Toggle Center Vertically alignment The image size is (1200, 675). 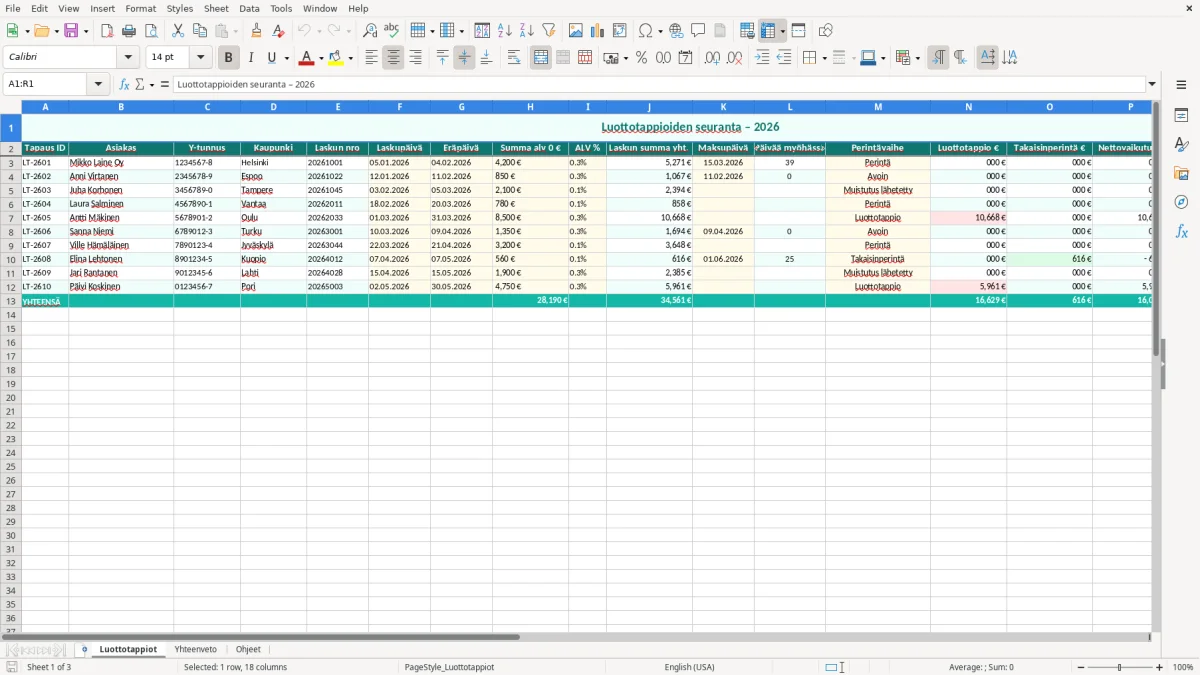click(464, 58)
